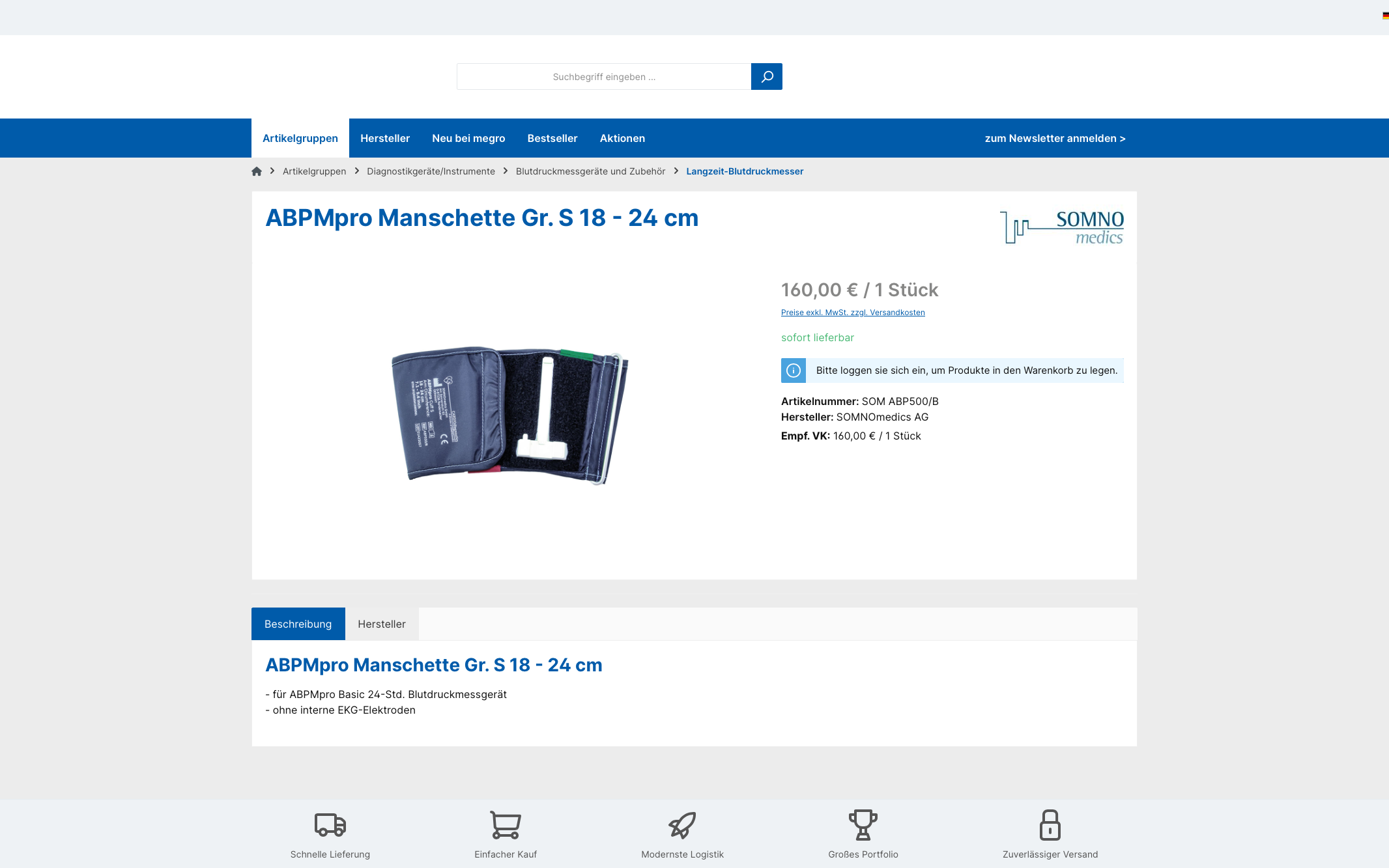The image size is (1389, 868).
Task: Click the info icon in login notice
Action: coord(794,371)
